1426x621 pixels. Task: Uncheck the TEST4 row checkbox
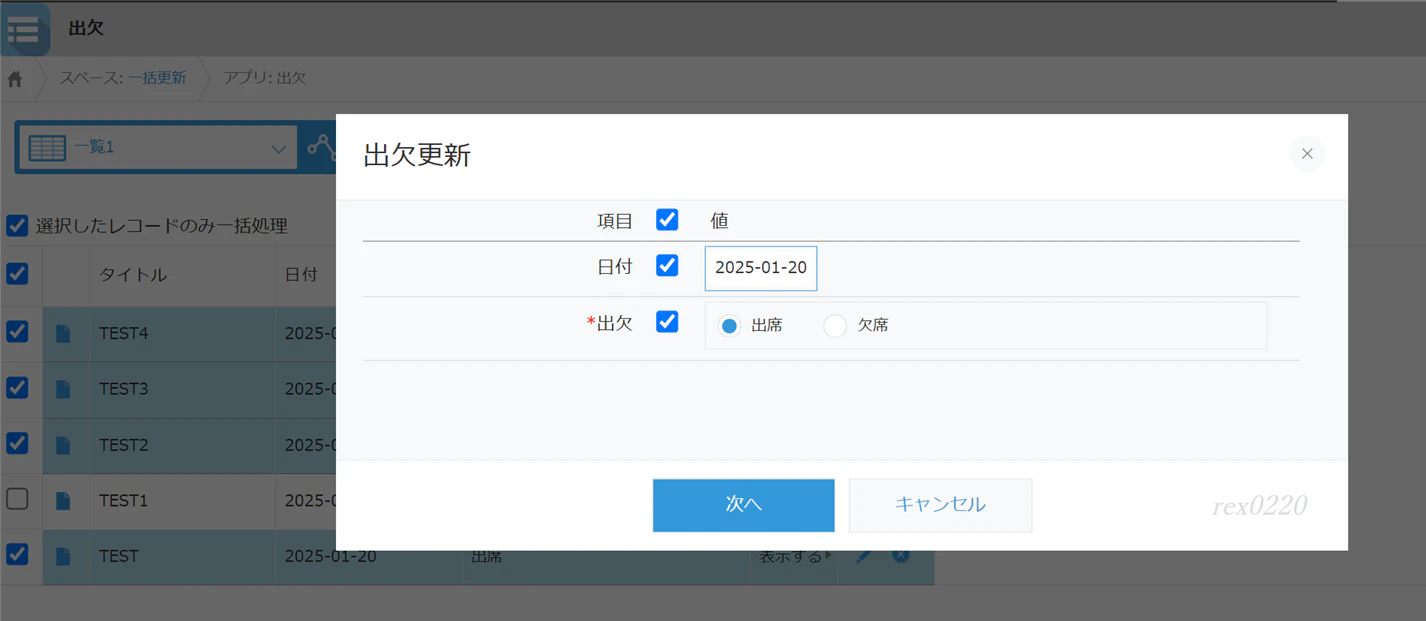click(17, 331)
